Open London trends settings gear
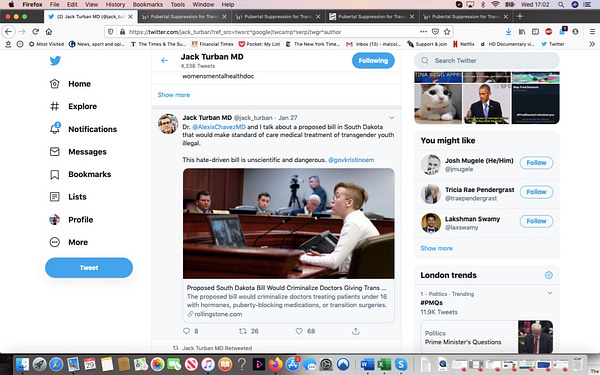 click(x=548, y=275)
